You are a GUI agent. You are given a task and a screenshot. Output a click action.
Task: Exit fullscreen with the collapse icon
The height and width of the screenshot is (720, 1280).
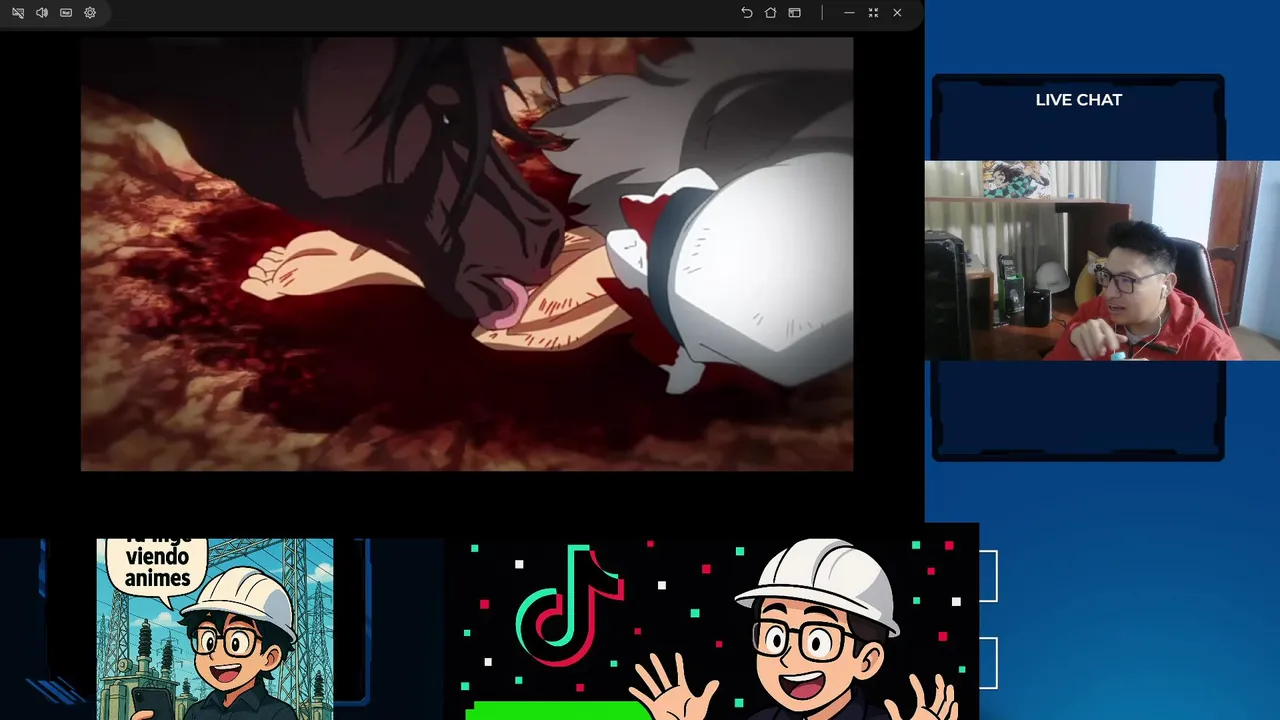[x=873, y=13]
